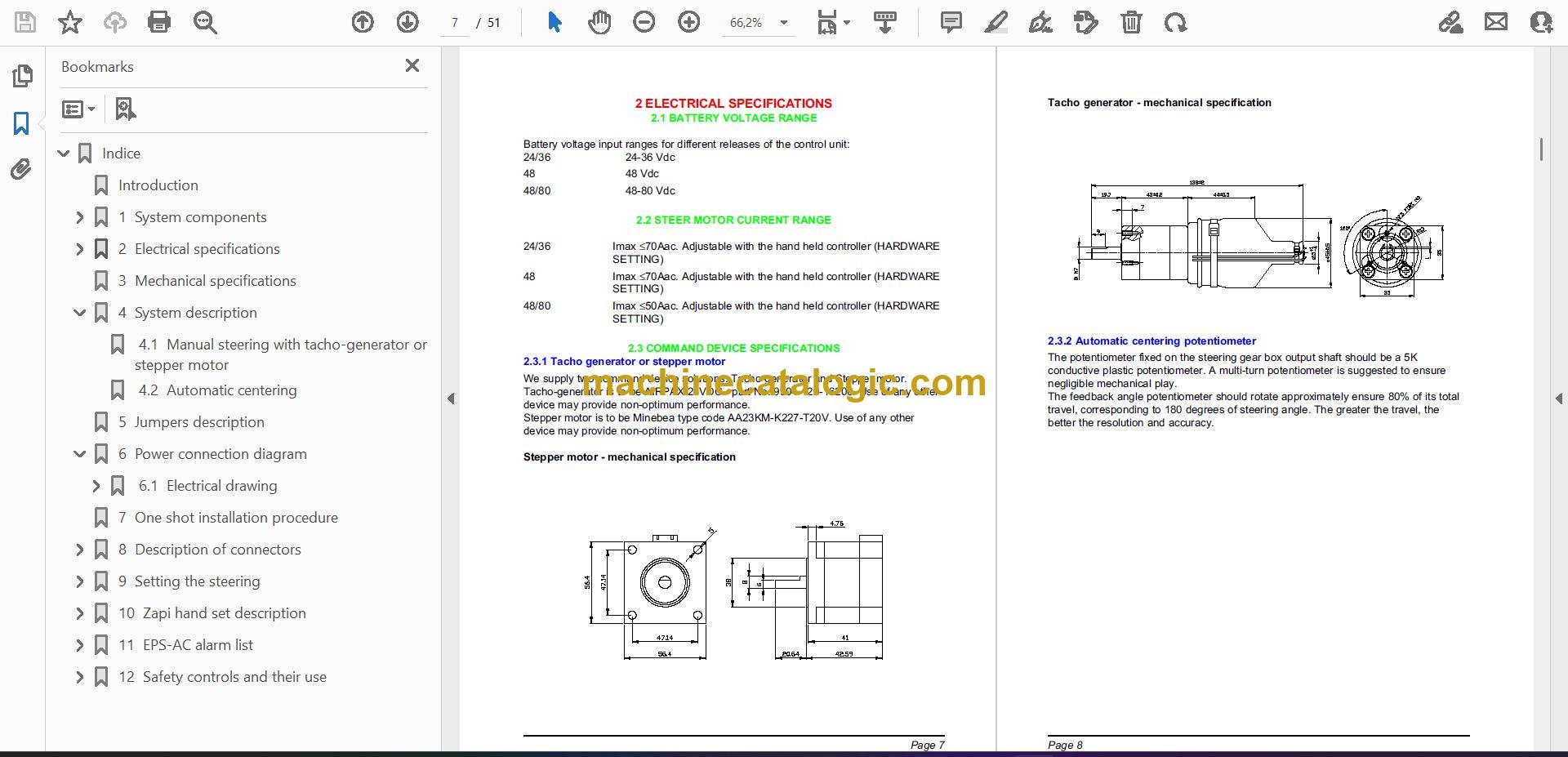Image resolution: width=1568 pixels, height=757 pixels.
Task: Open 4.2 Automatic centering bookmark
Action: tap(217, 390)
